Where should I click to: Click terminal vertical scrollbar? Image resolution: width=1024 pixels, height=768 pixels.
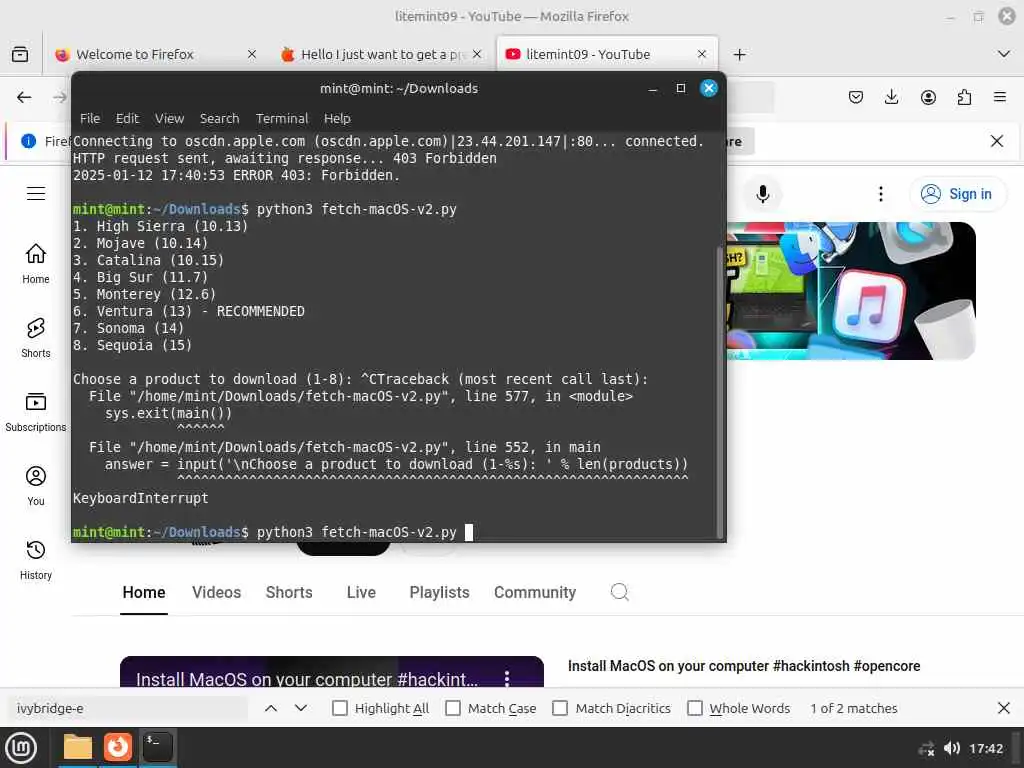720,392
